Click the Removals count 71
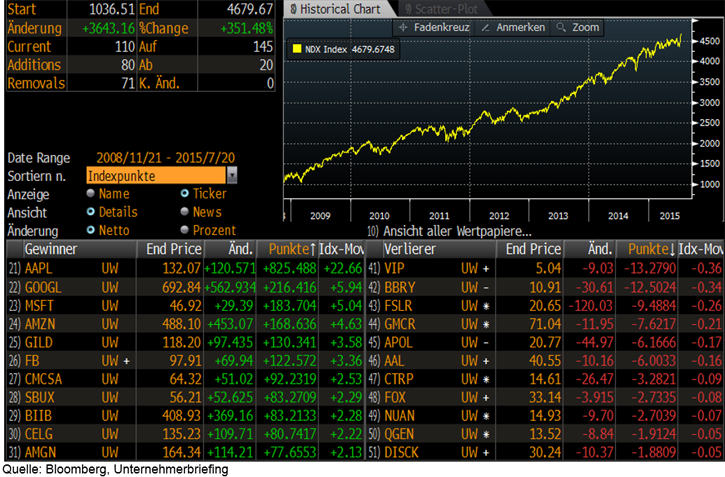The height and width of the screenshot is (477, 725). tap(128, 83)
